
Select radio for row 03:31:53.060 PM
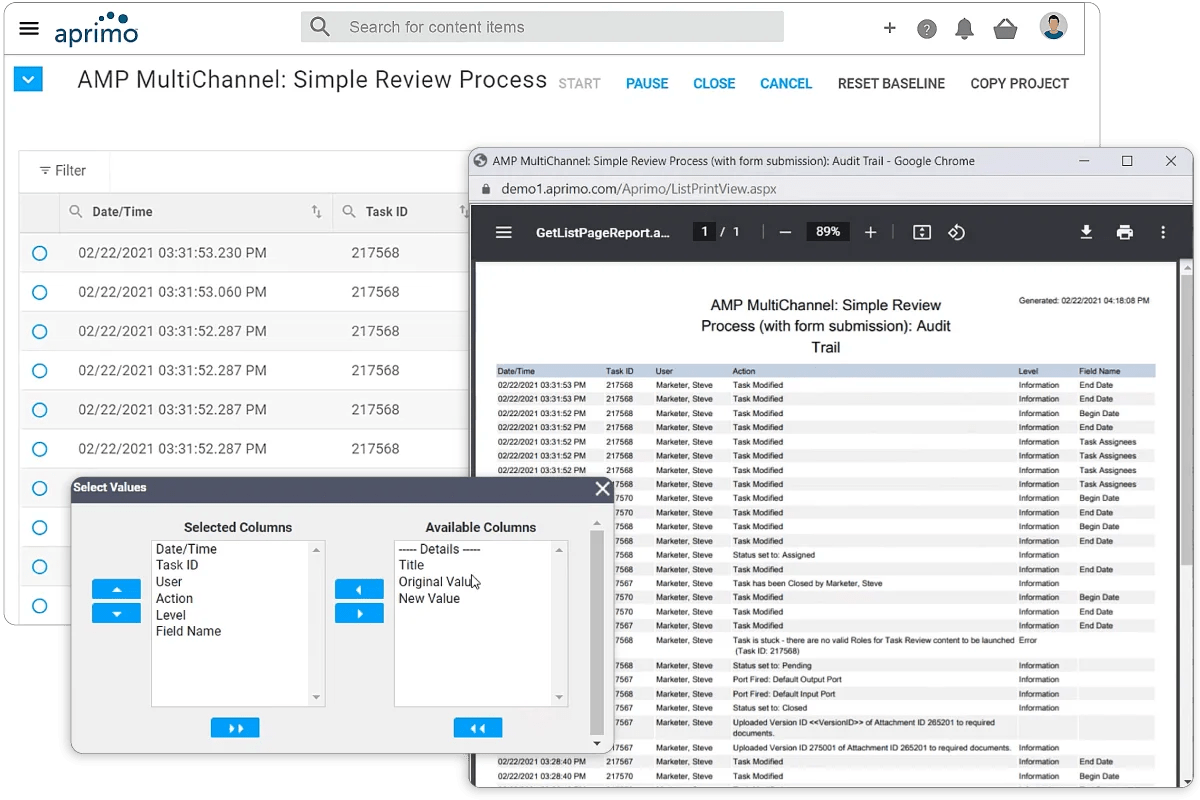point(39,292)
